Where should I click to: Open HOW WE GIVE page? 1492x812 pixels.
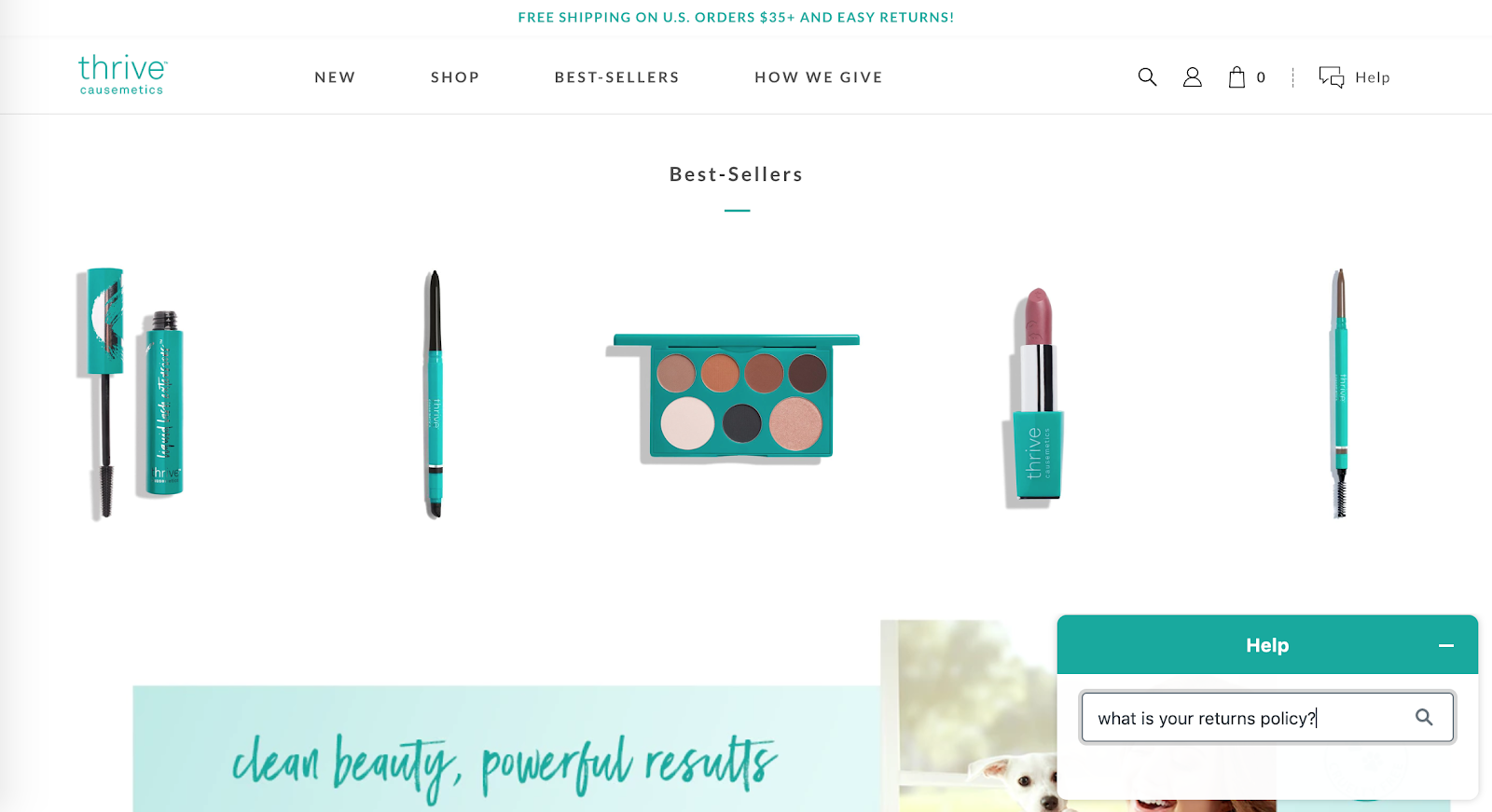(819, 77)
